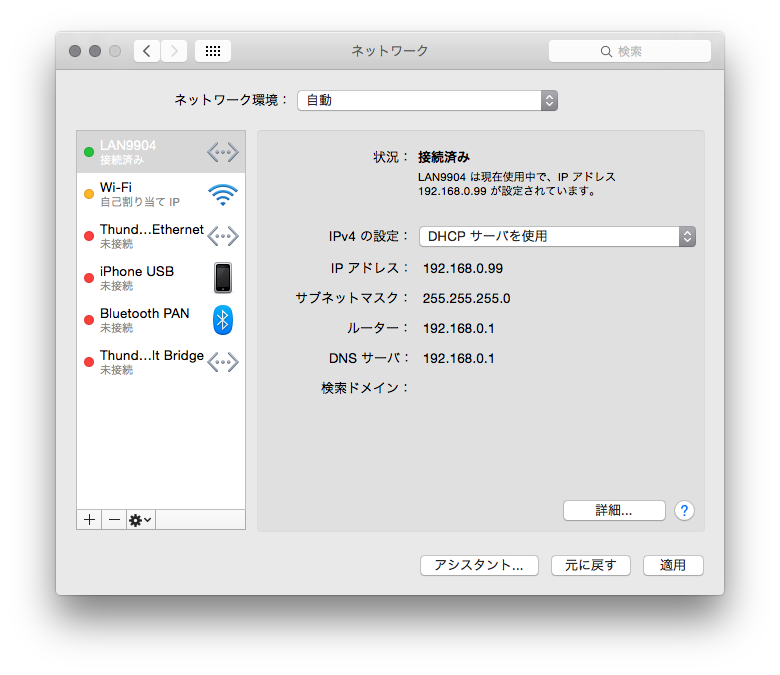Click the Thund...Ethernet arrows icon
This screenshot has width=780, height=675.
tap(223, 236)
